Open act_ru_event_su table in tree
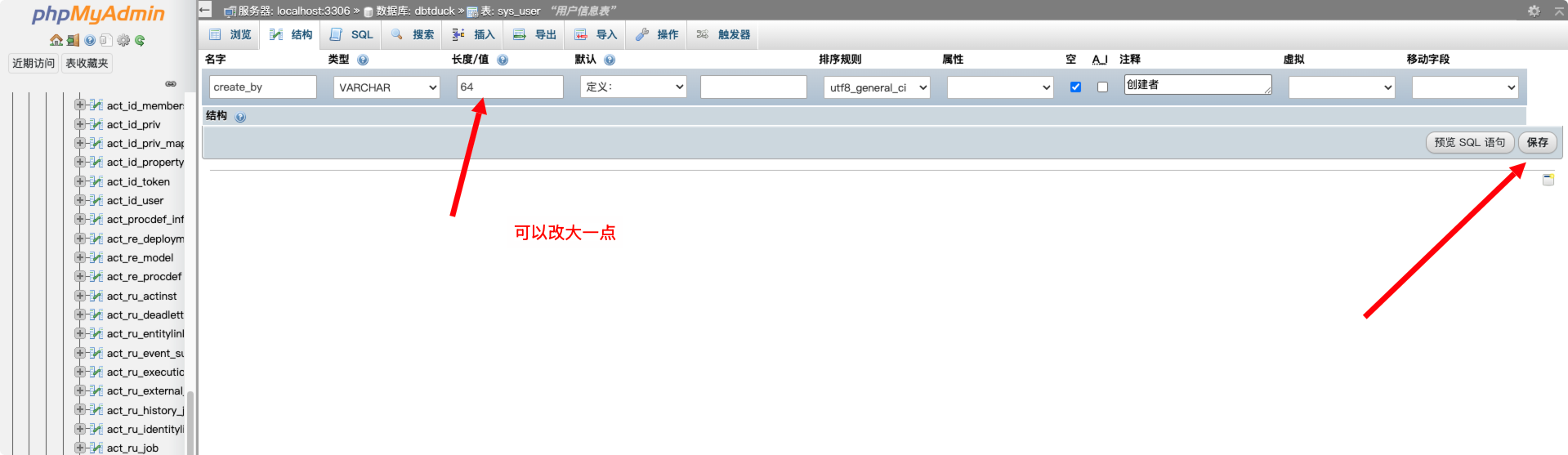Image resolution: width=1568 pixels, height=455 pixels. 145,353
